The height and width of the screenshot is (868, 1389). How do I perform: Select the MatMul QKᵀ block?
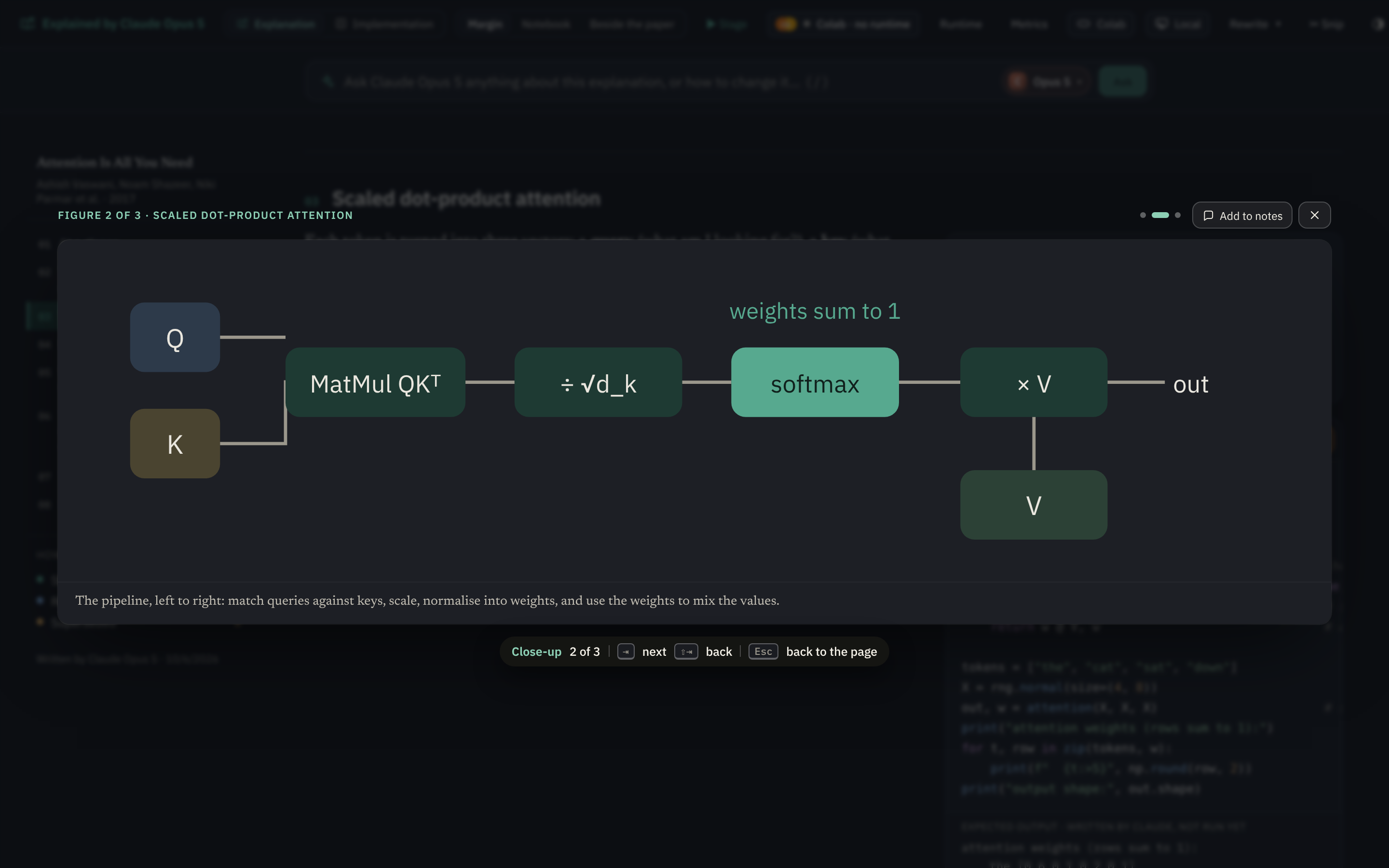click(375, 382)
